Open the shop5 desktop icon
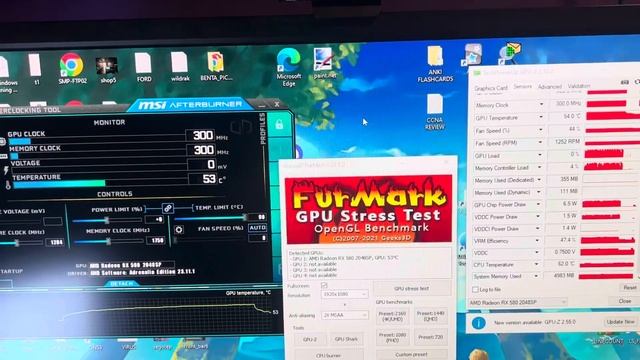Screen dimensions: 640x360 (x=107, y=69)
